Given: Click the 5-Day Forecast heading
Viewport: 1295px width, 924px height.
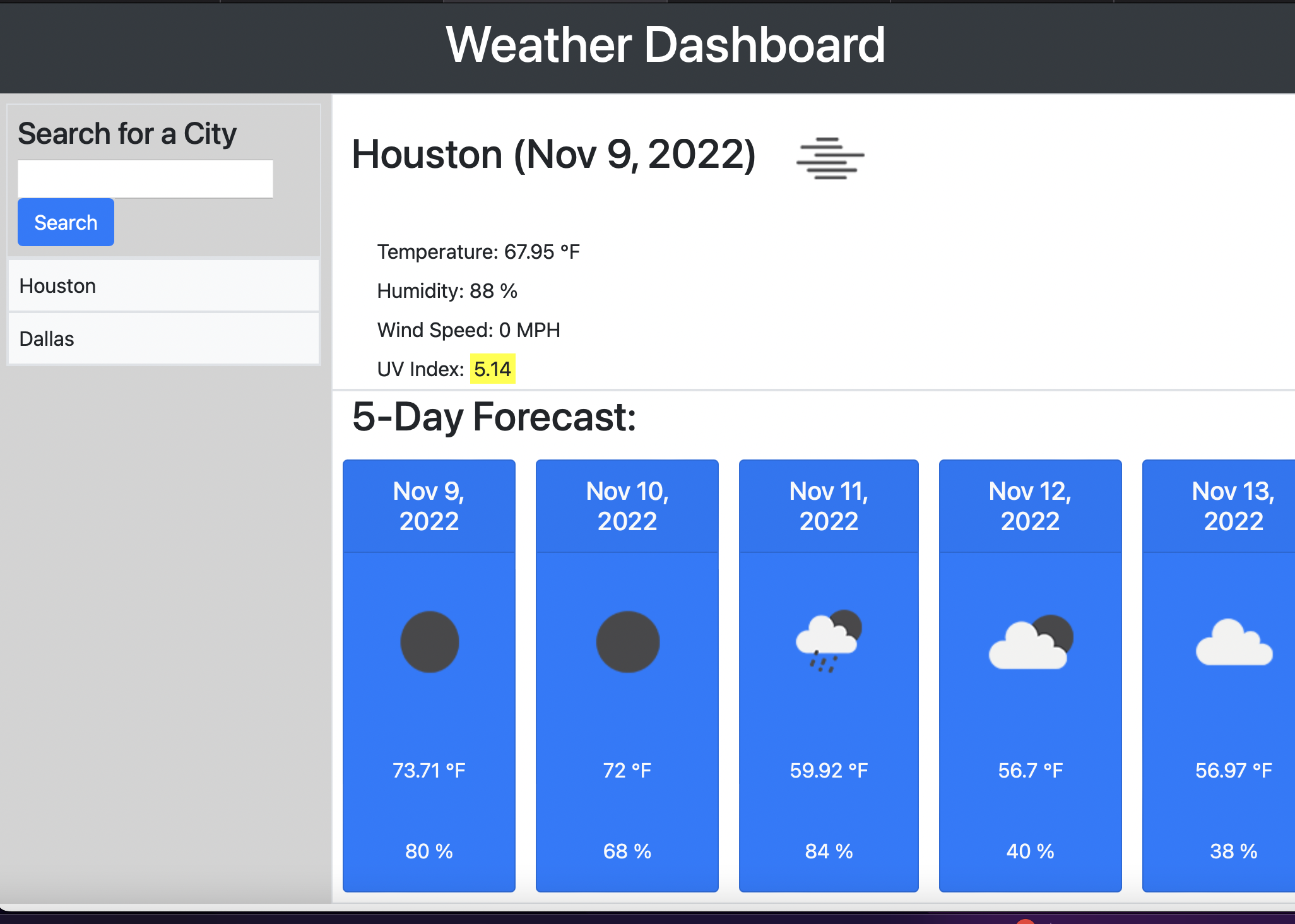Looking at the screenshot, I should point(494,417).
